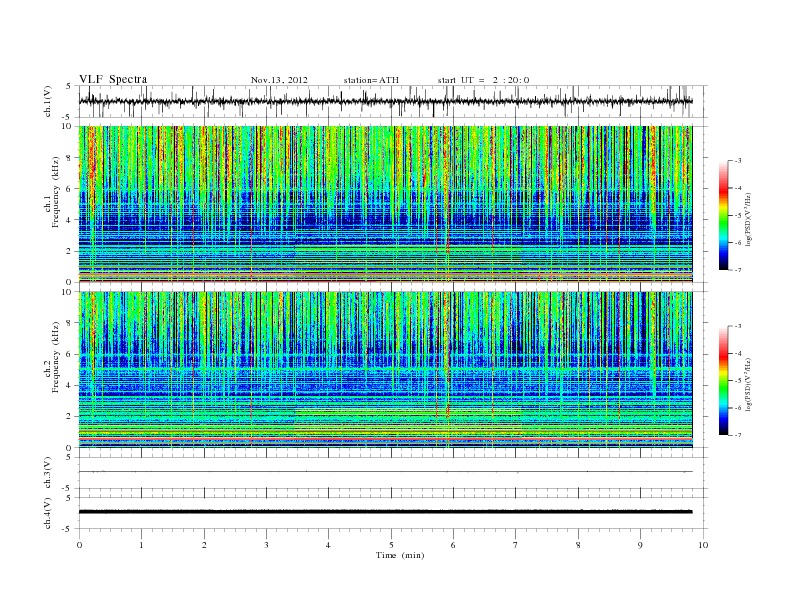Click time axis tick label "2"
This screenshot has height=612, width=792.
tap(204, 545)
